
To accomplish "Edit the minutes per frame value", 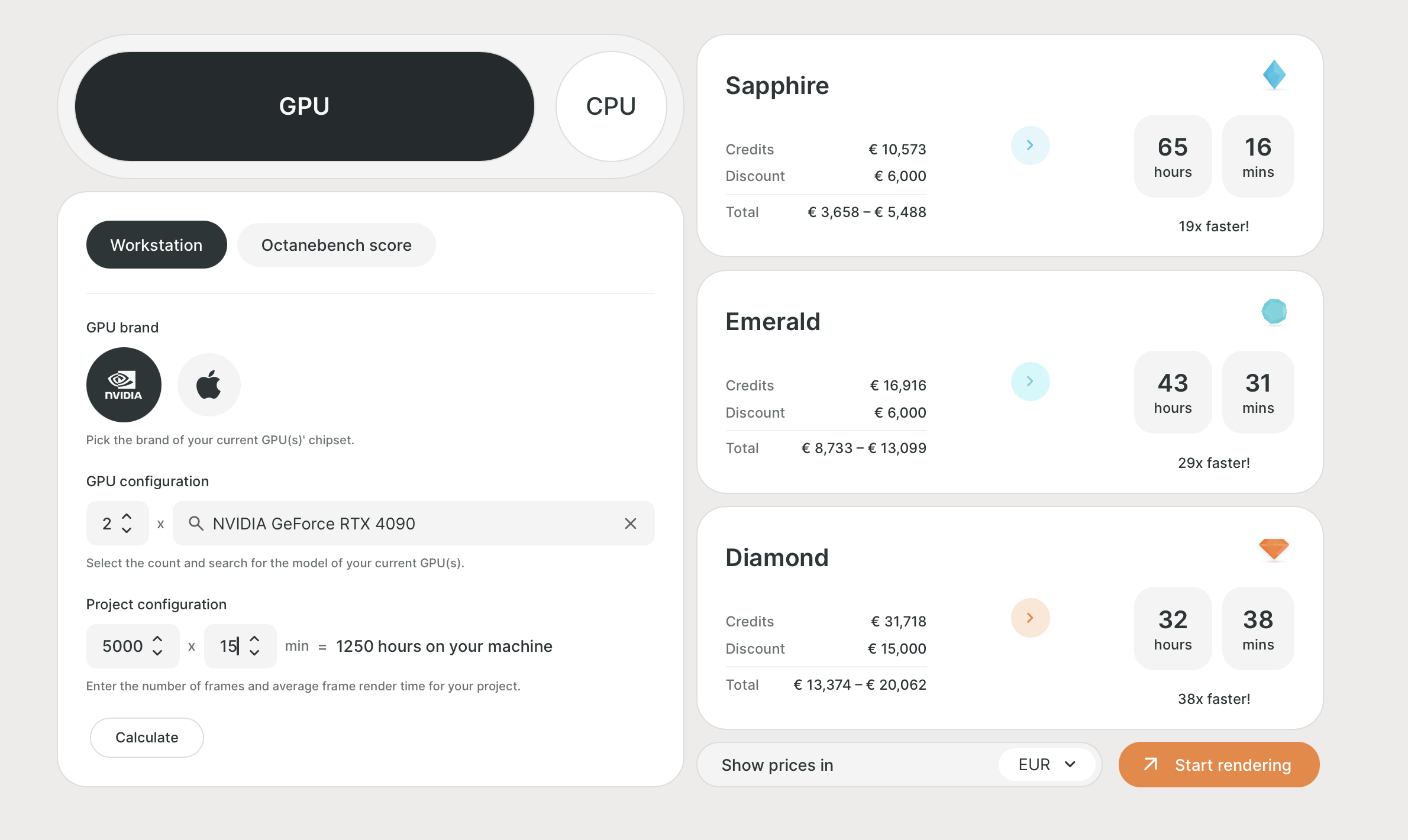I will (x=230, y=646).
